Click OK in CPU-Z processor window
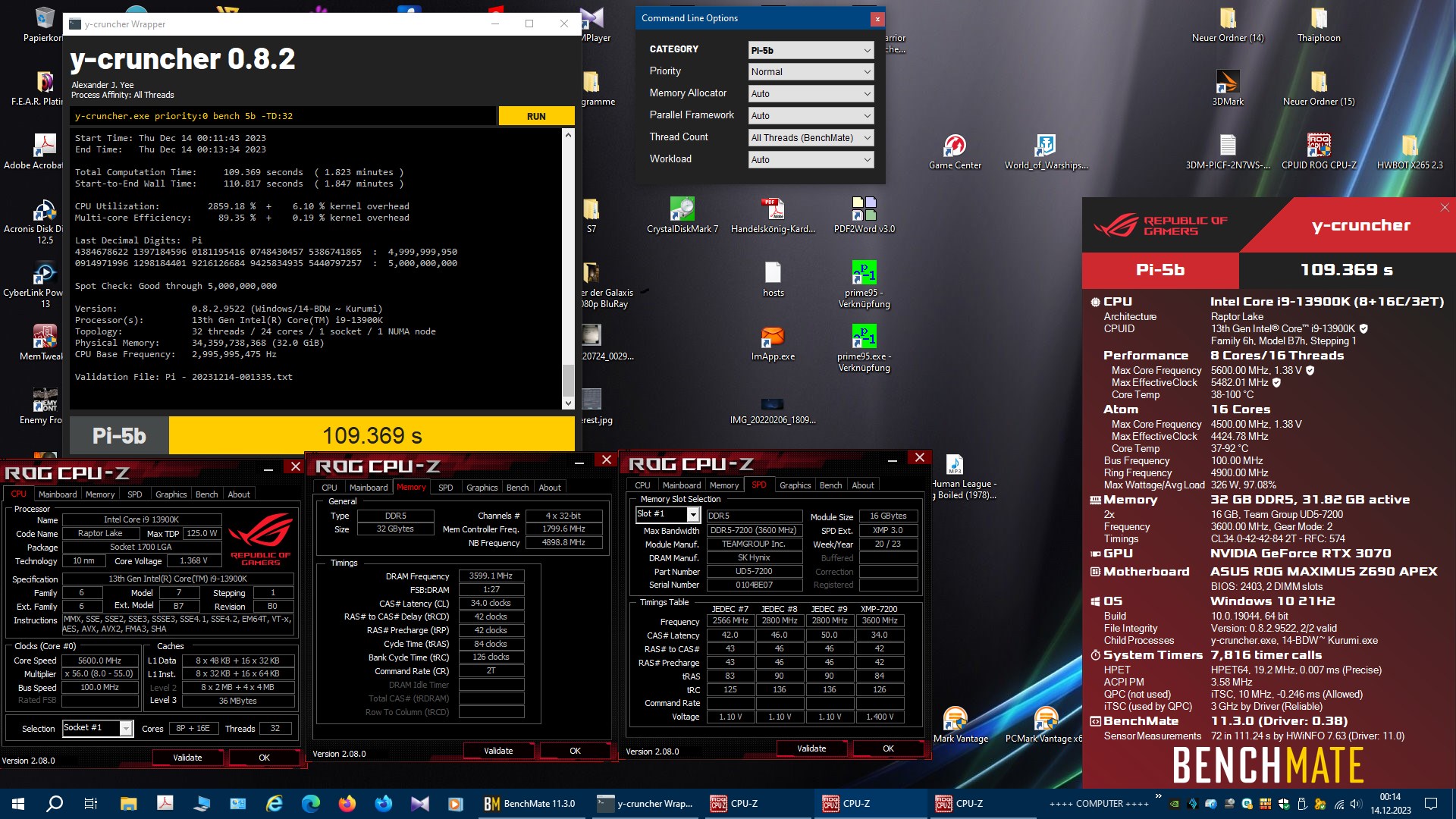Screen dimensions: 1456x819 (264, 758)
